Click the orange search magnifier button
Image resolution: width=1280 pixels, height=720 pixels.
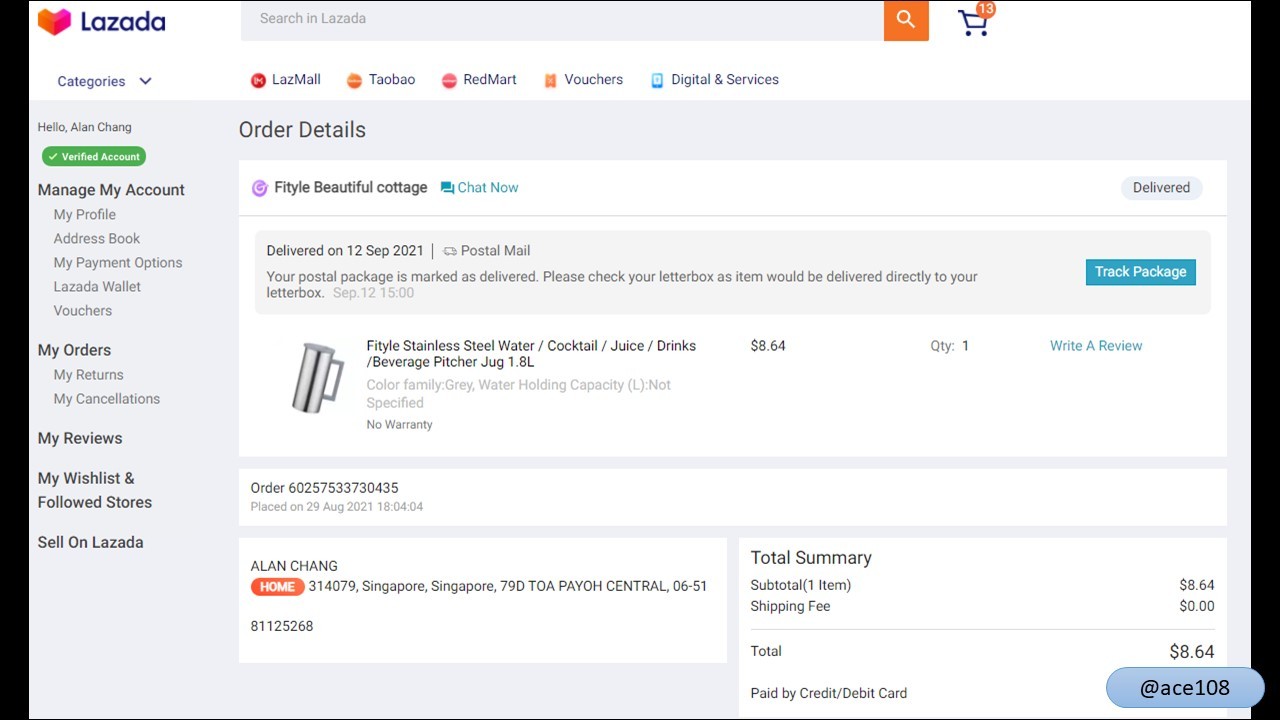pyautogui.click(x=906, y=20)
